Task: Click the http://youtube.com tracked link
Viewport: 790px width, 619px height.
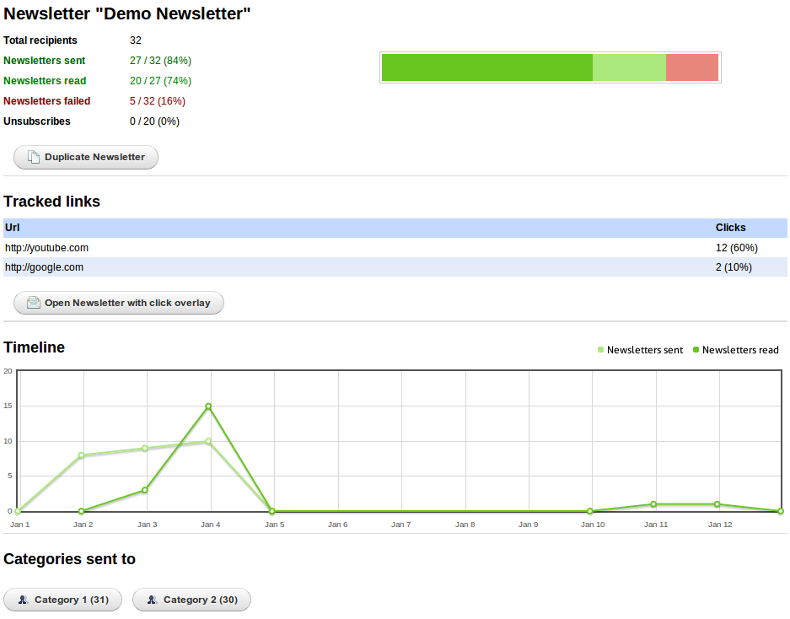Action: (47, 247)
